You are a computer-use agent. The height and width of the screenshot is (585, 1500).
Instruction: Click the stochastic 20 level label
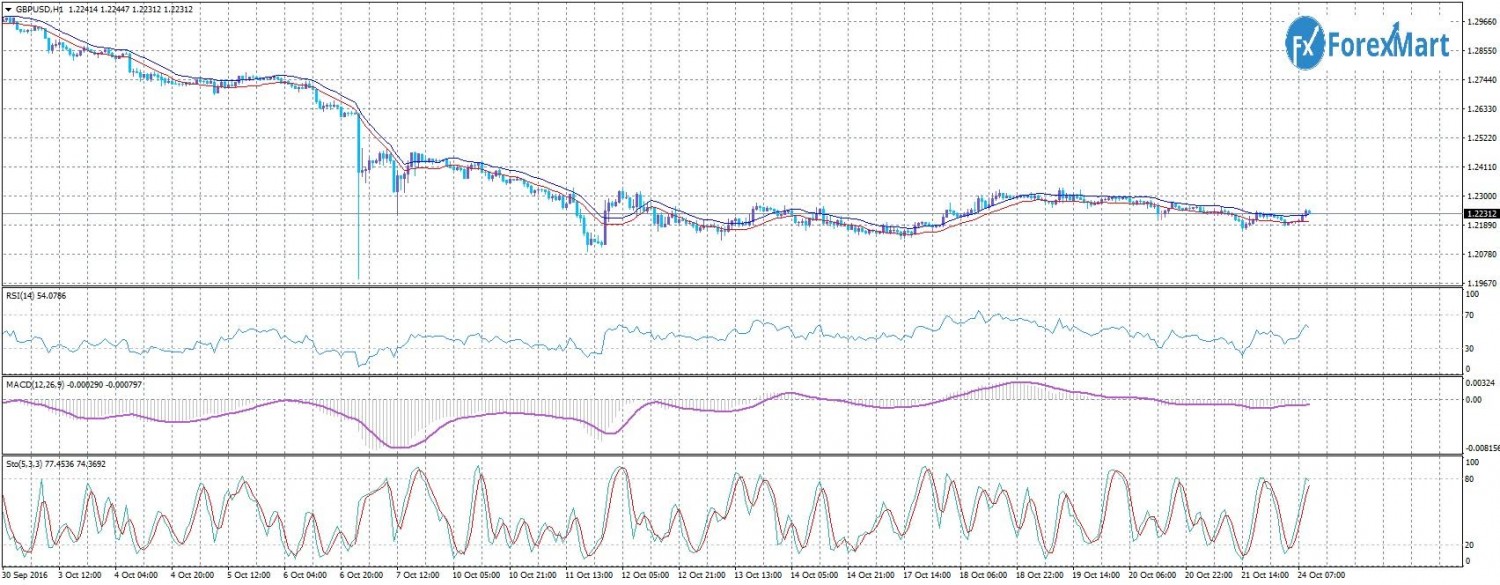coord(1470,545)
